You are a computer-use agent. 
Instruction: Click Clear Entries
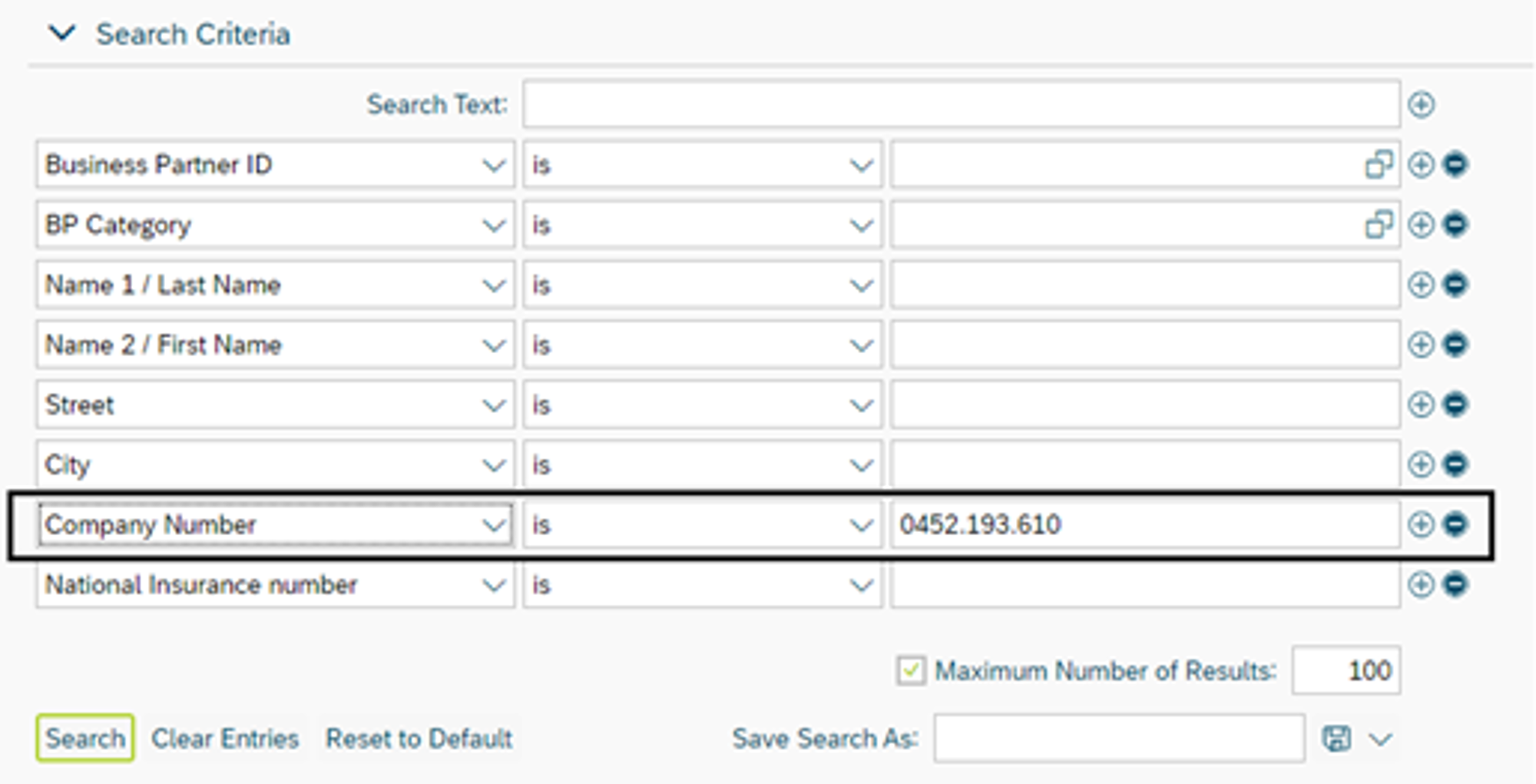tap(225, 739)
